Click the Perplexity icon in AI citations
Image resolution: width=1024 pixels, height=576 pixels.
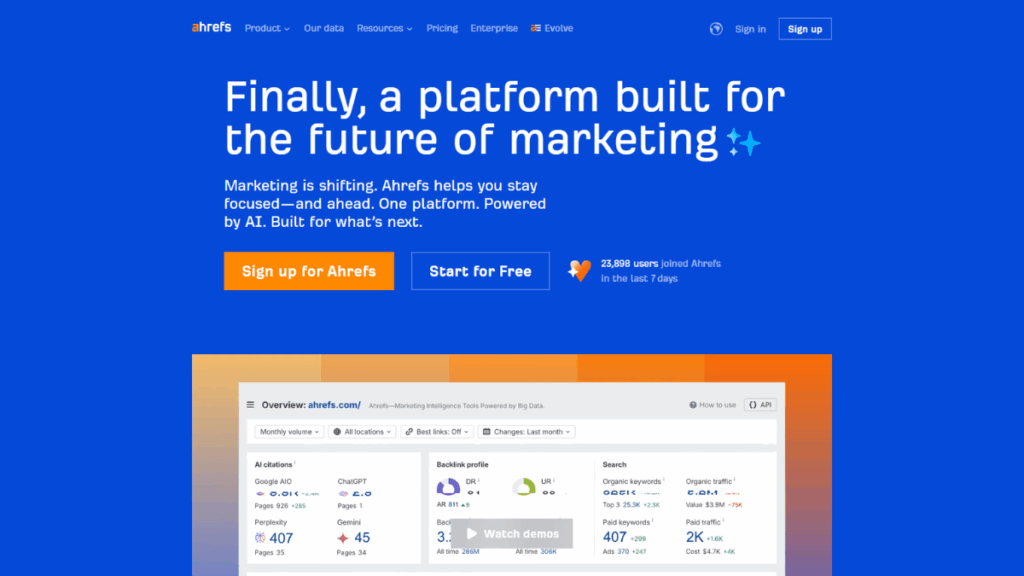[258, 537]
